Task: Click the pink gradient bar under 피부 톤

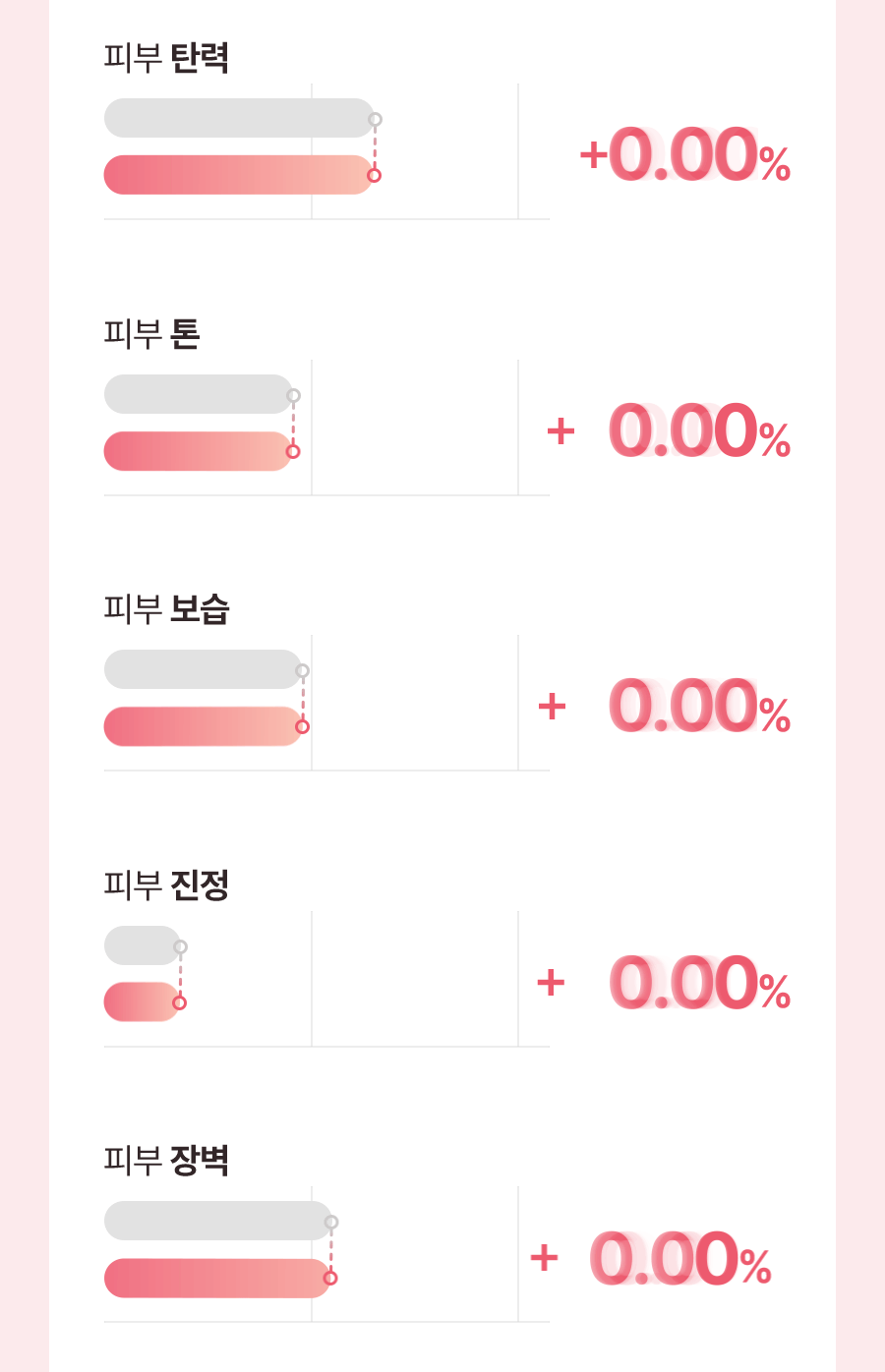Action: point(197,451)
